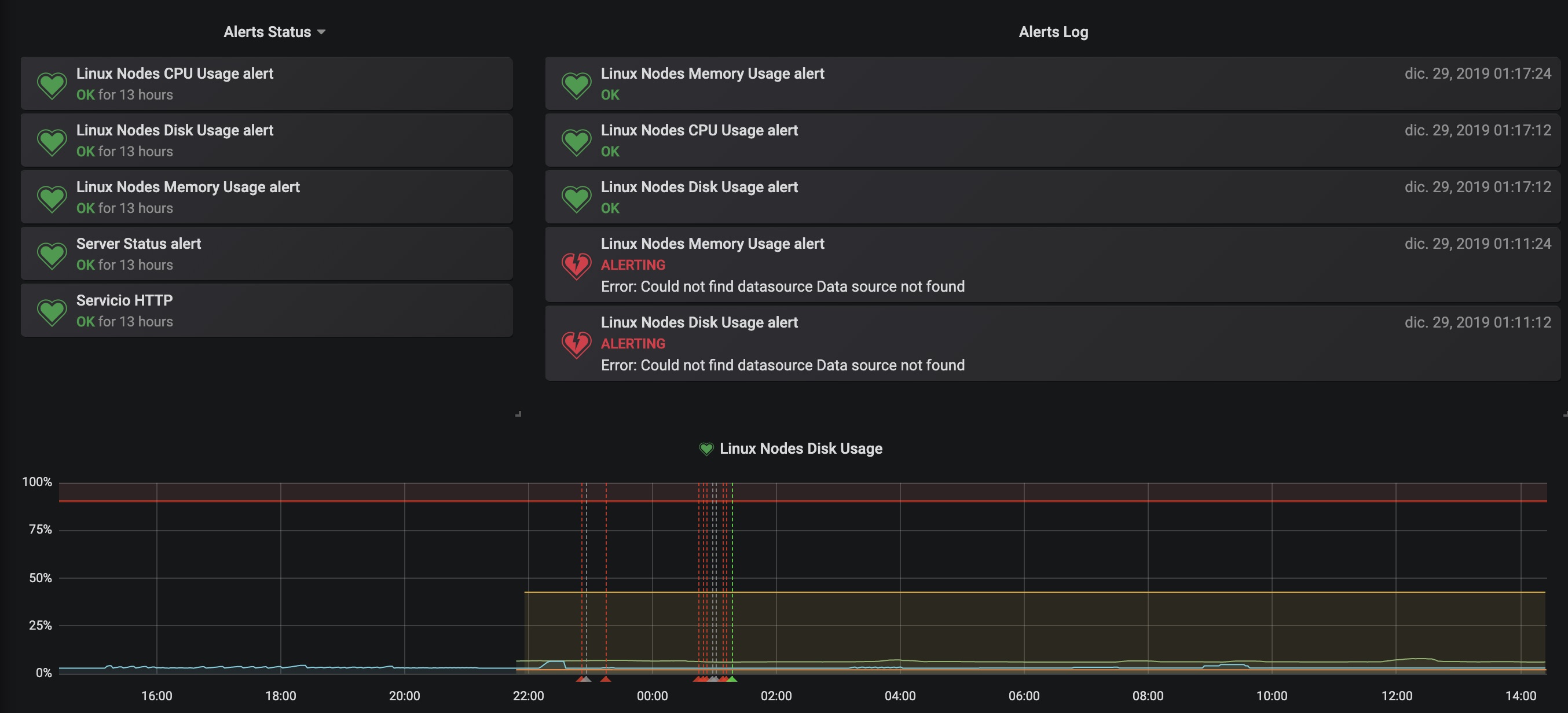Click green heart beside Servicio HTTP
The width and height of the screenshot is (1568, 713).
pos(52,311)
